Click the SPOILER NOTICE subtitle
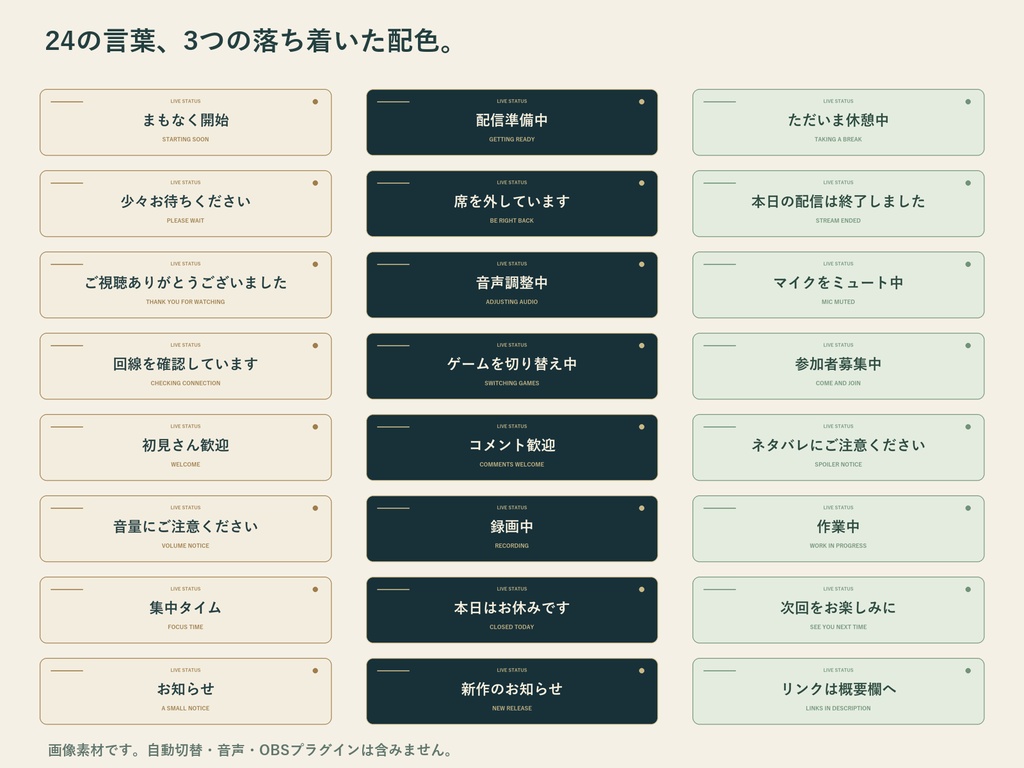1024x768 pixels. 839,464
